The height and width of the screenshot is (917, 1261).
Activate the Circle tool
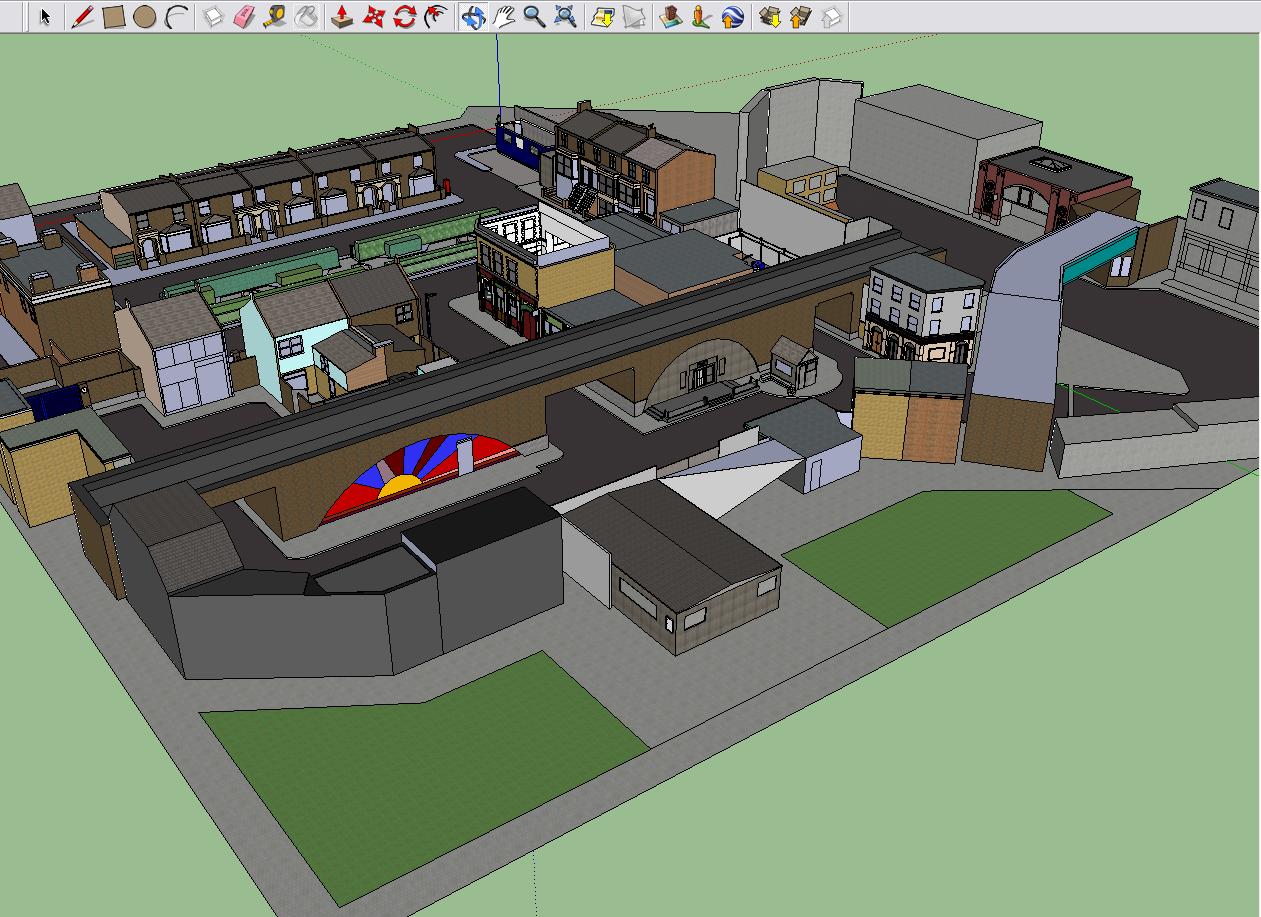(144, 17)
